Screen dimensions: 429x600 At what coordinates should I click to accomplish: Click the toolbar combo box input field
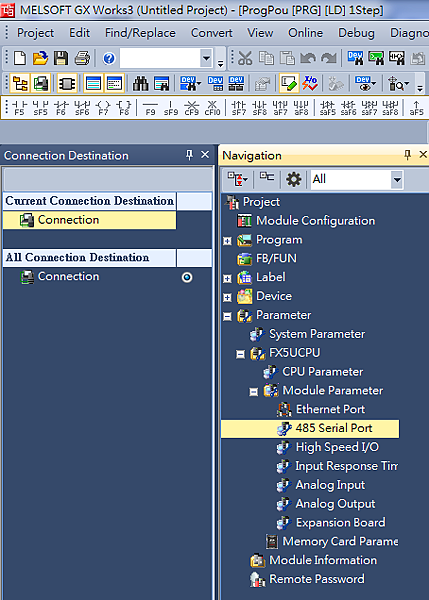pyautogui.click(x=160, y=58)
